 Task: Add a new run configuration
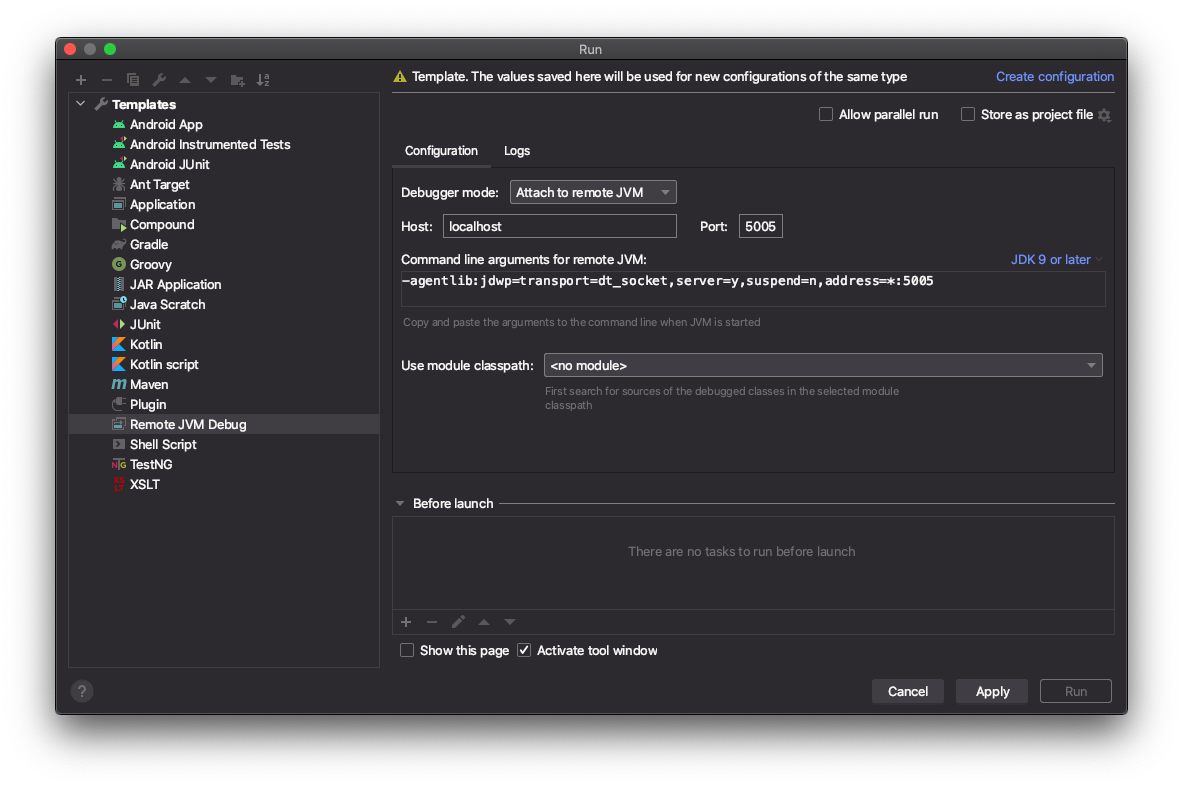(x=81, y=80)
